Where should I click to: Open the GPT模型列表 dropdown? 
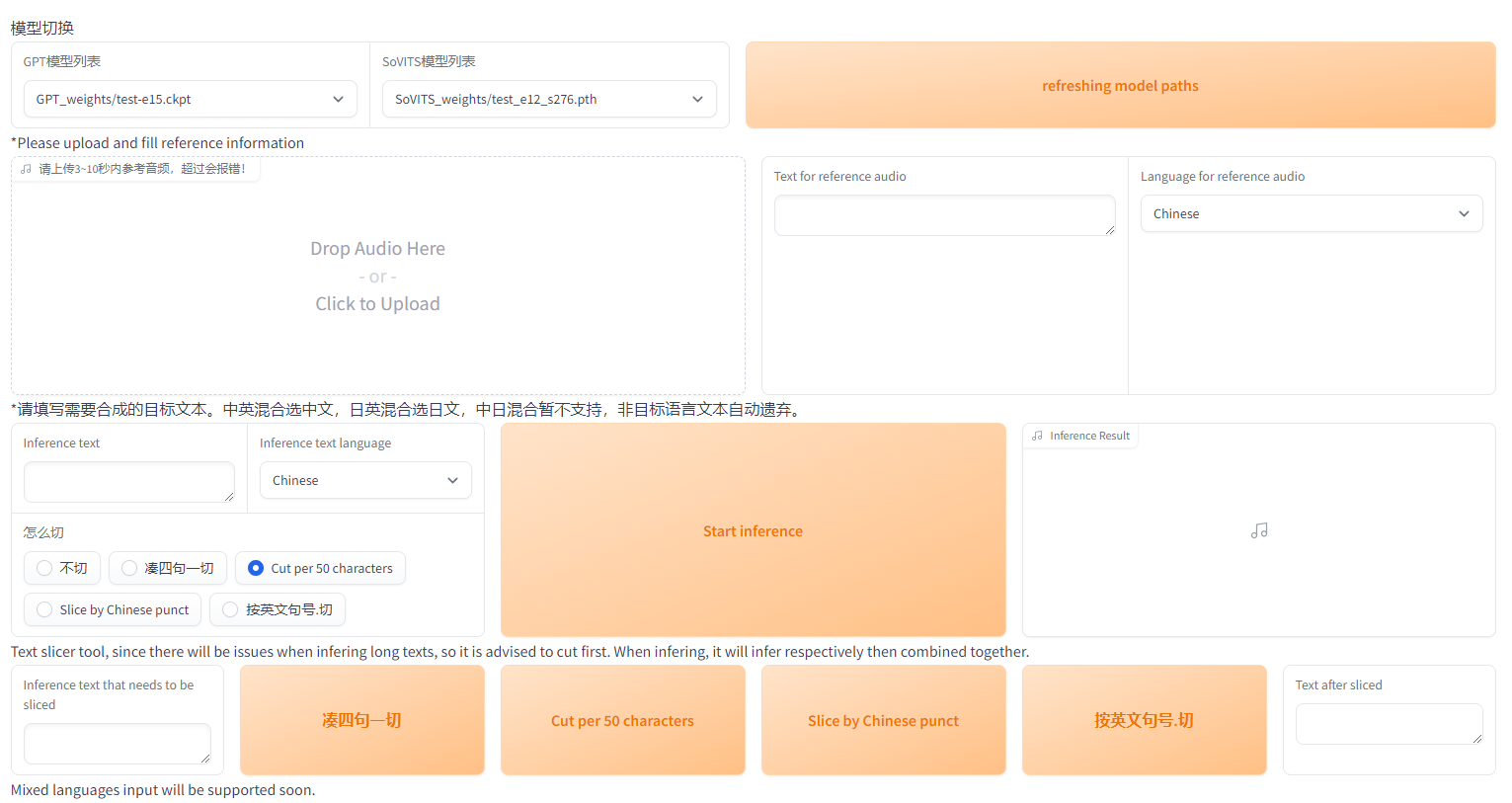[x=190, y=99]
